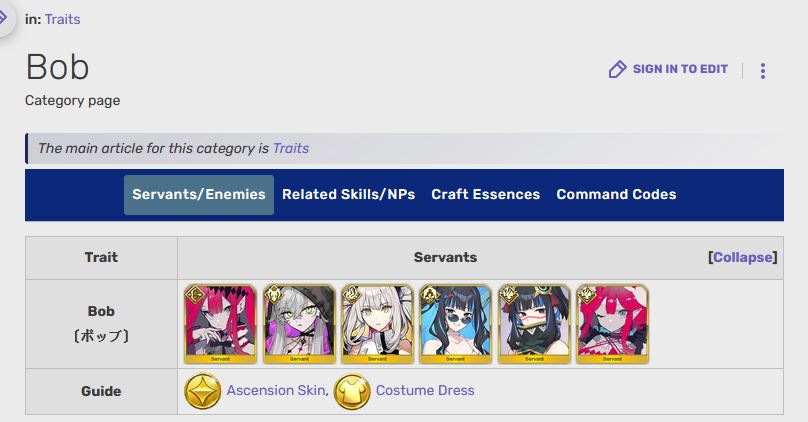The height and width of the screenshot is (422, 808).
Task: Open the Costume Dress link
Action: click(x=425, y=391)
